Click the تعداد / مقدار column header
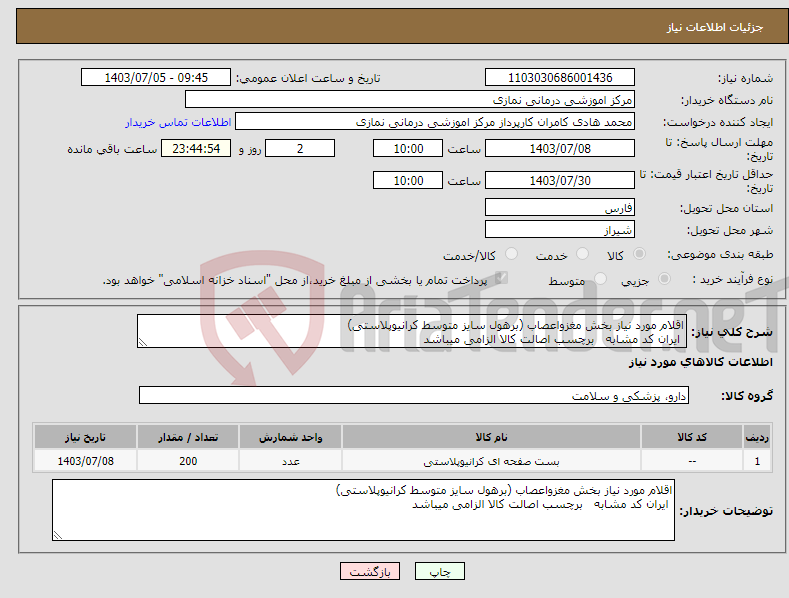Image resolution: width=789 pixels, height=598 pixels. pyautogui.click(x=188, y=437)
